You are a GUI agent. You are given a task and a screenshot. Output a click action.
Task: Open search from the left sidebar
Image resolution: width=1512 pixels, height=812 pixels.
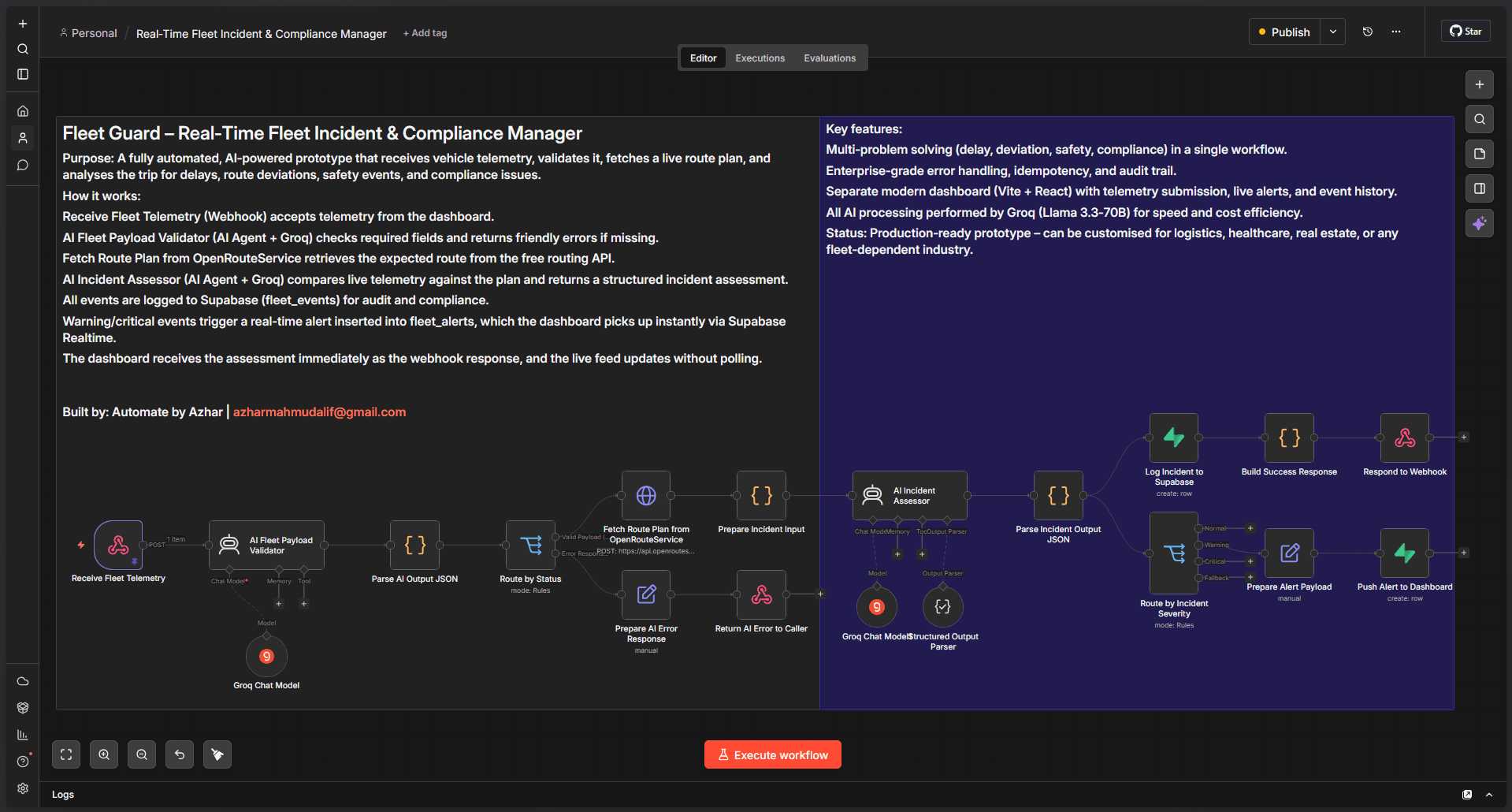tap(23, 49)
